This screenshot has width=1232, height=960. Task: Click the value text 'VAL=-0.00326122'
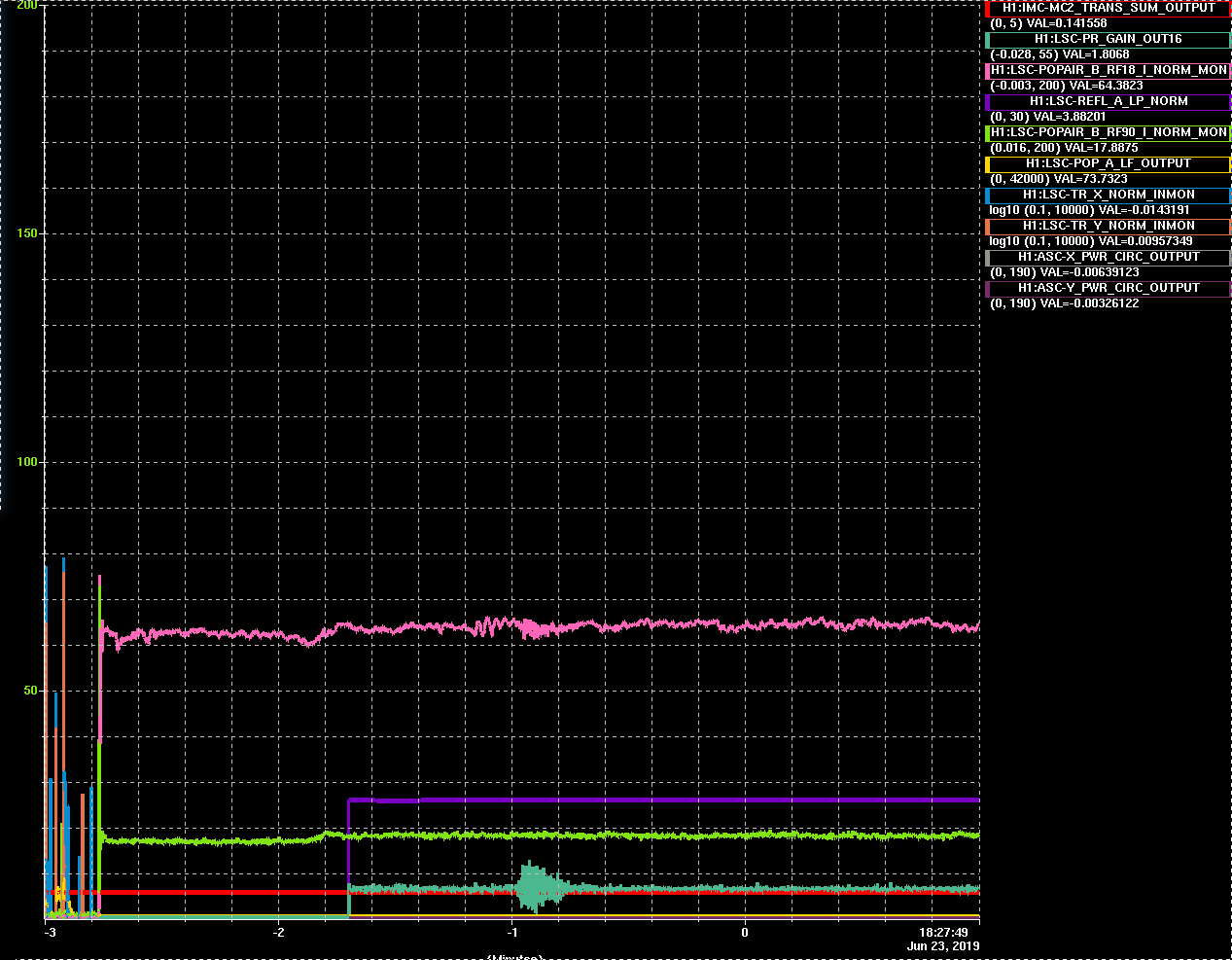click(1090, 303)
